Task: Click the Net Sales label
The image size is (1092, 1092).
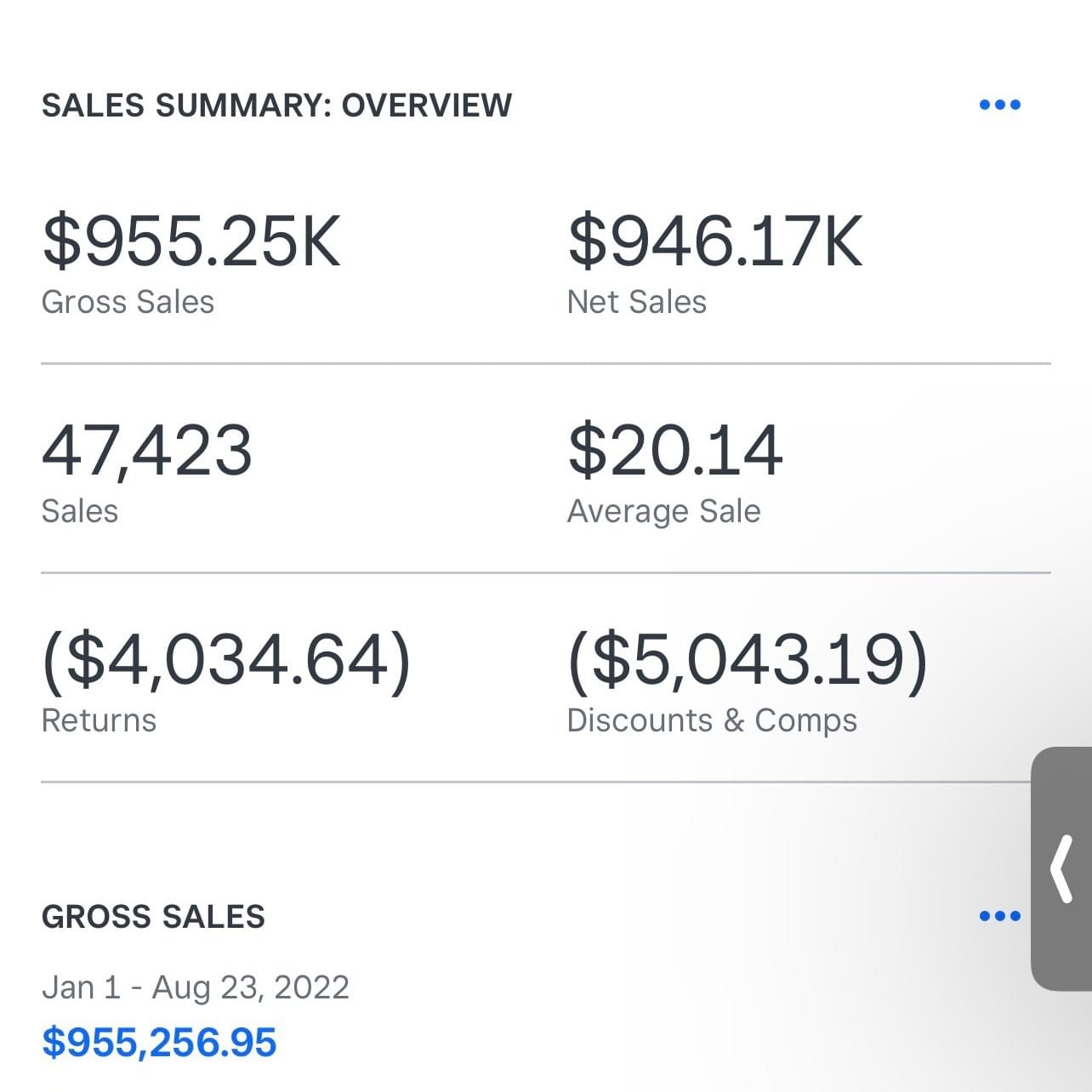Action: tap(636, 302)
